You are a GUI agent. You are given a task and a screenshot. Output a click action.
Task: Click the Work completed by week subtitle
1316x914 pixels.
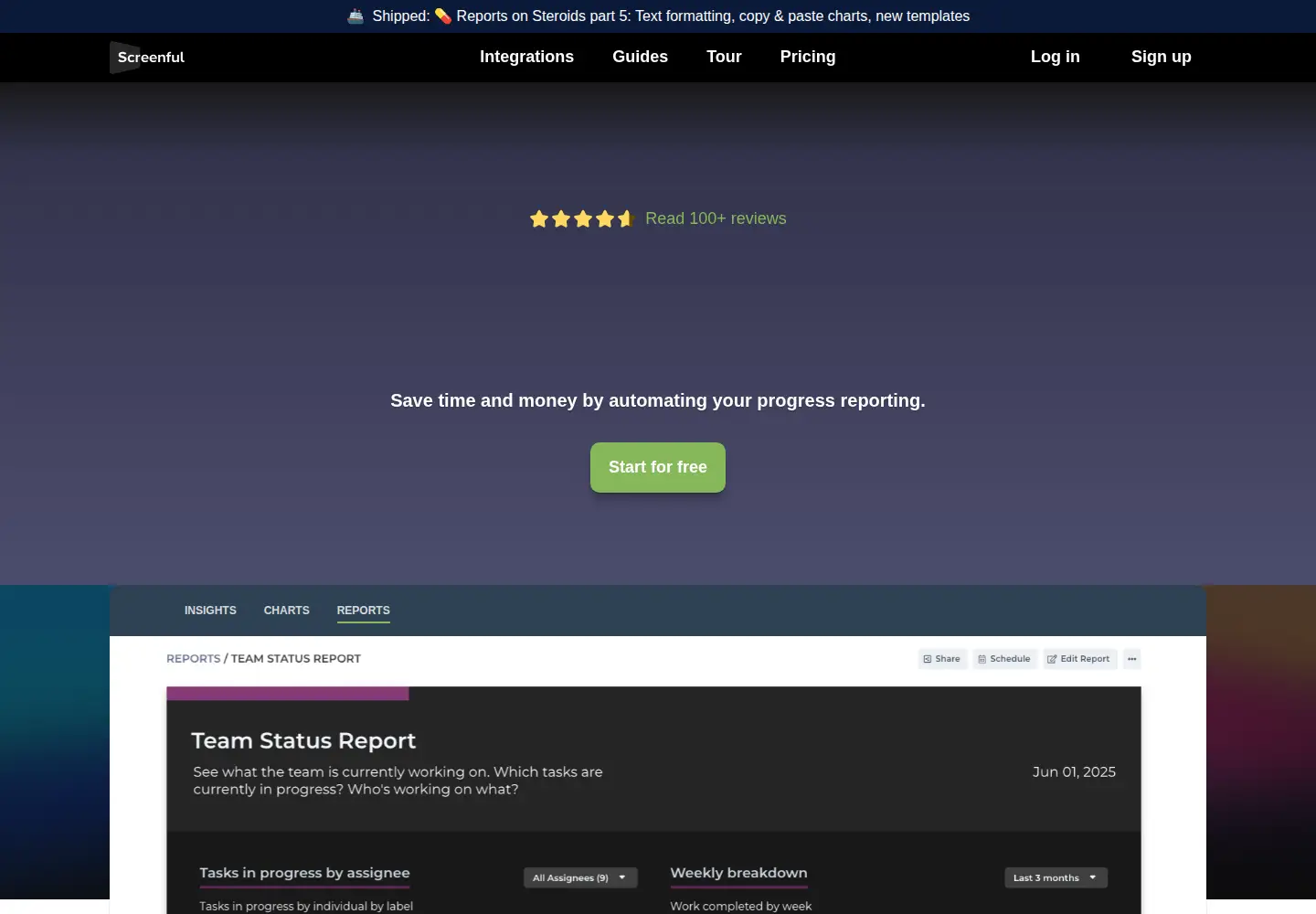(740, 907)
